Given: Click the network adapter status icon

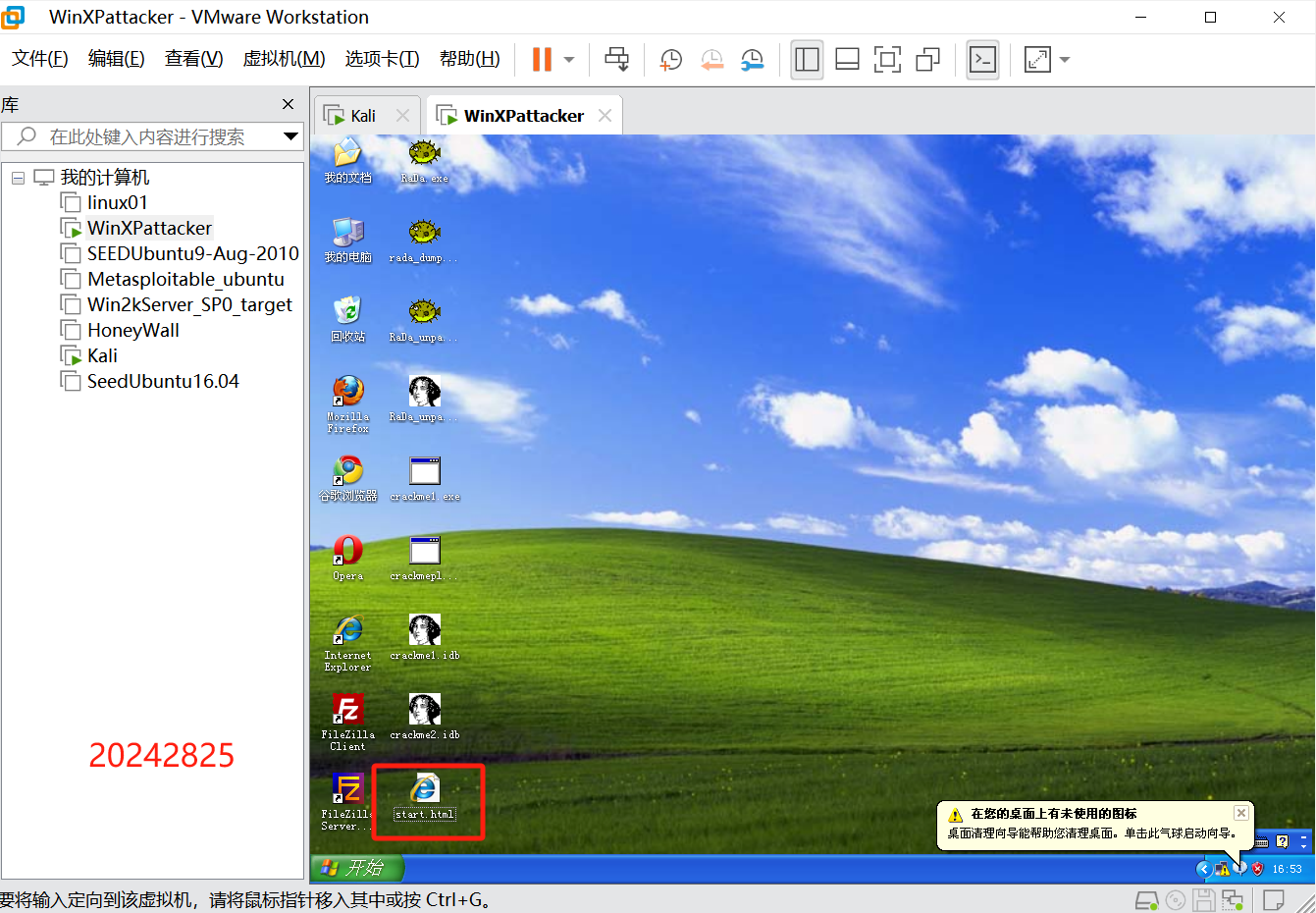Looking at the screenshot, I should 1233,900.
